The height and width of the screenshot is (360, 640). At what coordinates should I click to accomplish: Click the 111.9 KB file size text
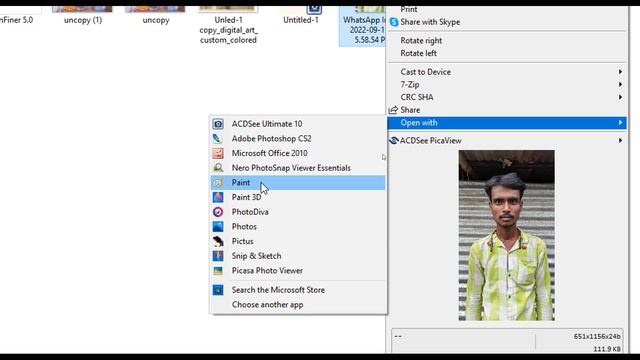607,349
